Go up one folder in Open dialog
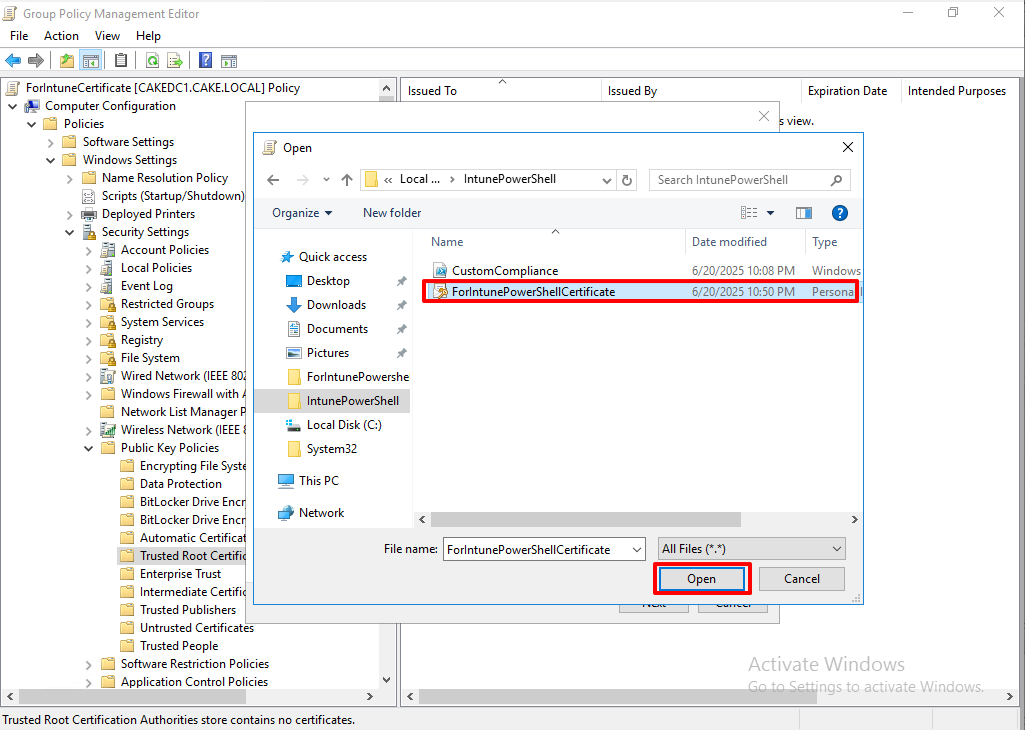 (347, 180)
